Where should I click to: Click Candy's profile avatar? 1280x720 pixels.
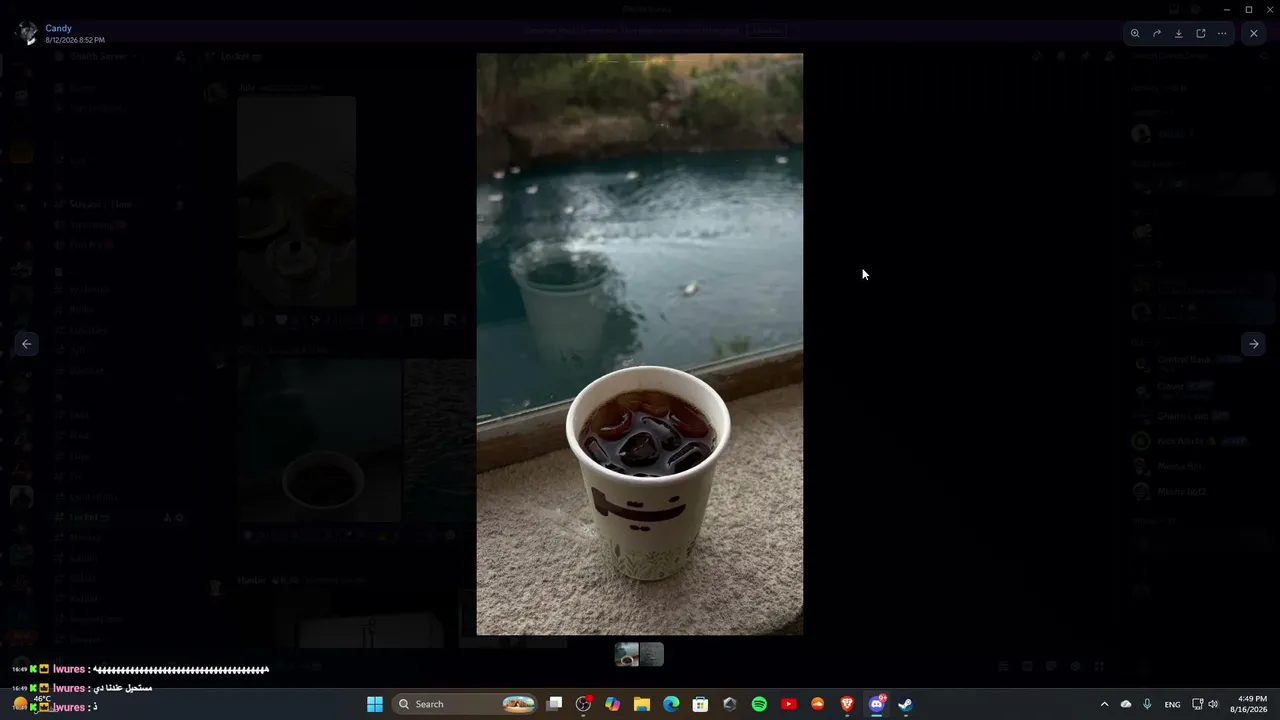27,33
